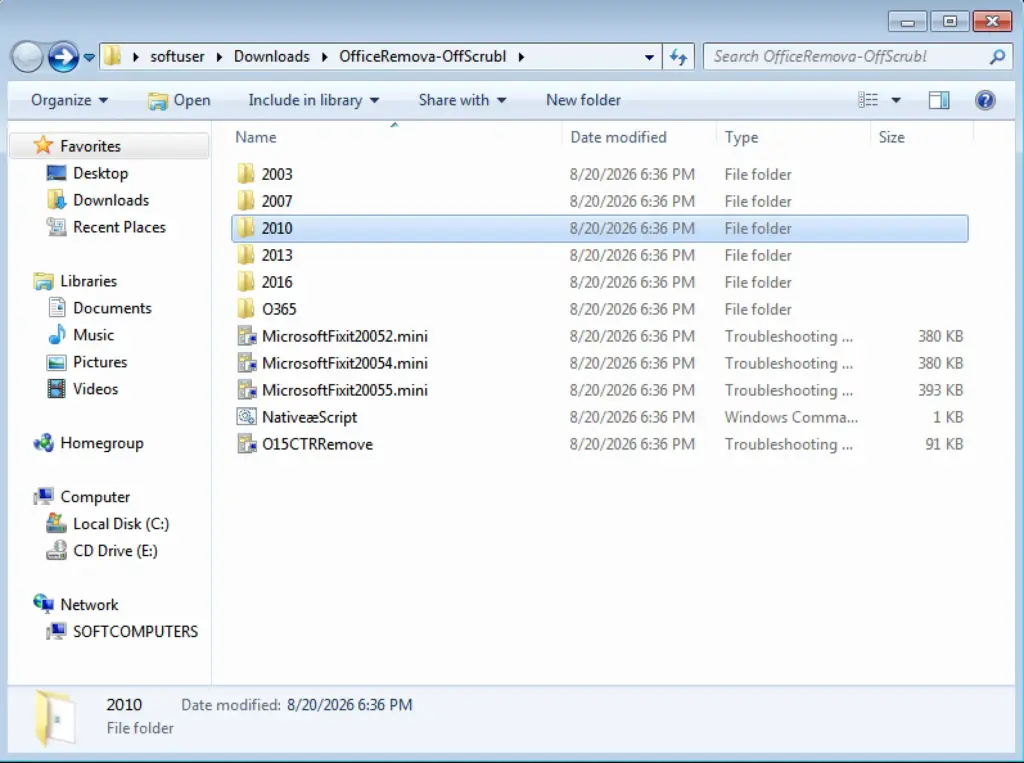The width and height of the screenshot is (1024, 763).
Task: Create a New folder
Action: [x=583, y=100]
